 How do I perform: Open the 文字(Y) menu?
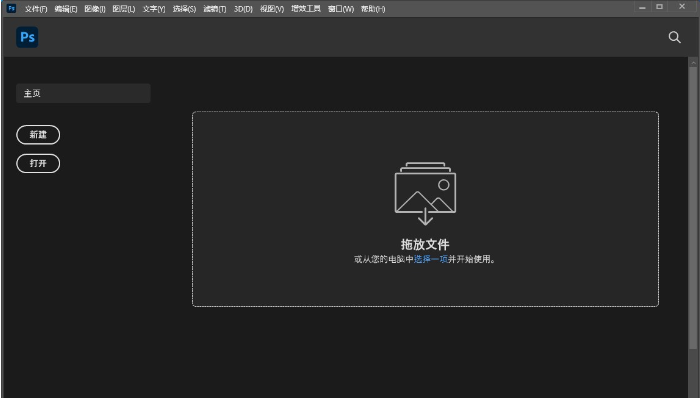click(154, 9)
